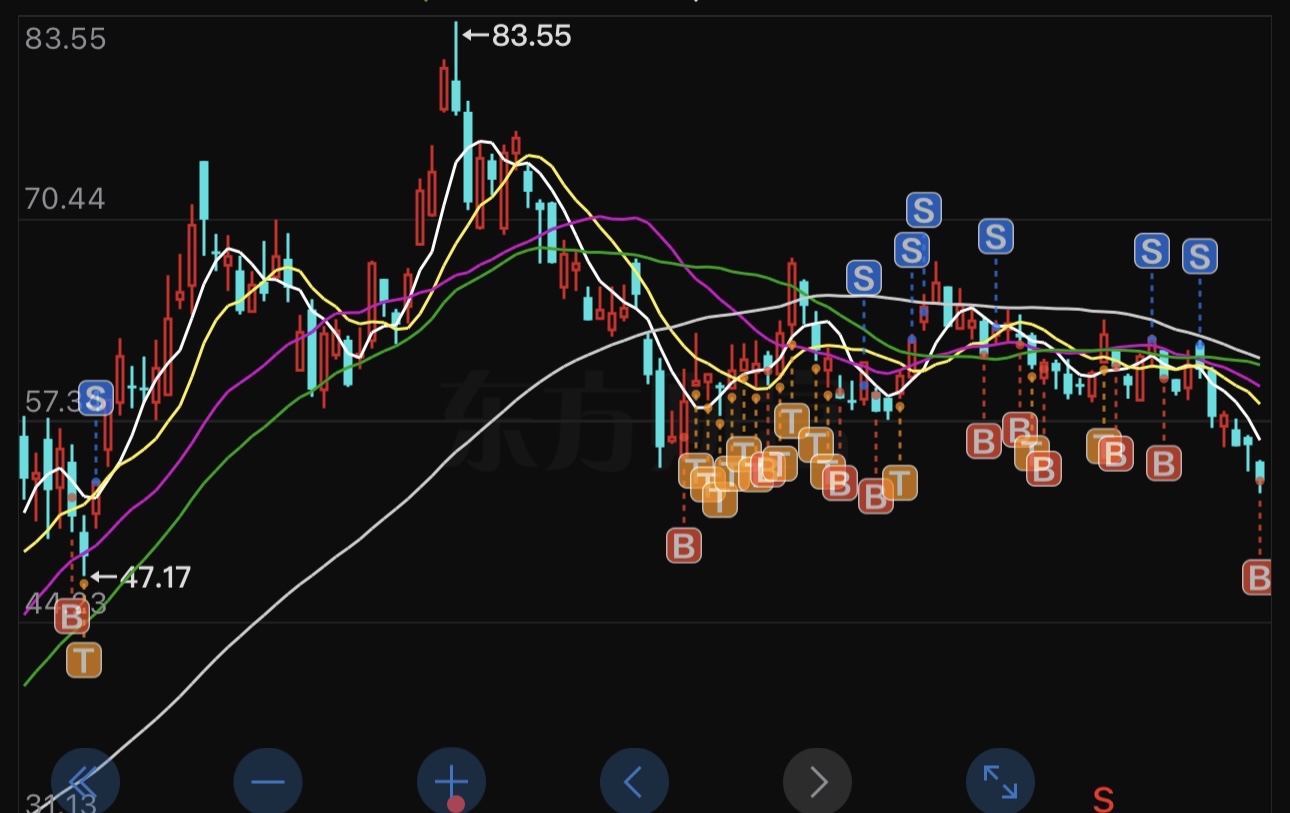This screenshot has width=1290, height=813.
Task: Select the leftmost B buy marker under 47.17
Action: point(71,618)
